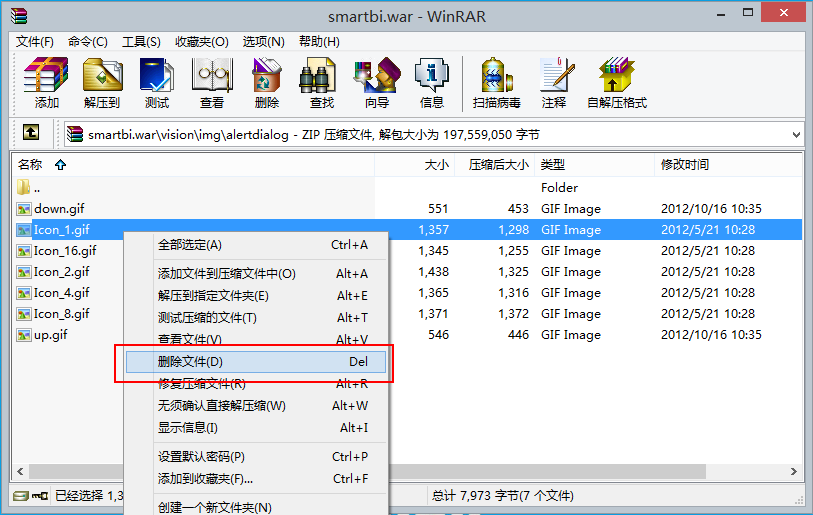Screen dimensions: 813x515
Task: Select the Icon_16.gif file name
Action: click(x=65, y=251)
